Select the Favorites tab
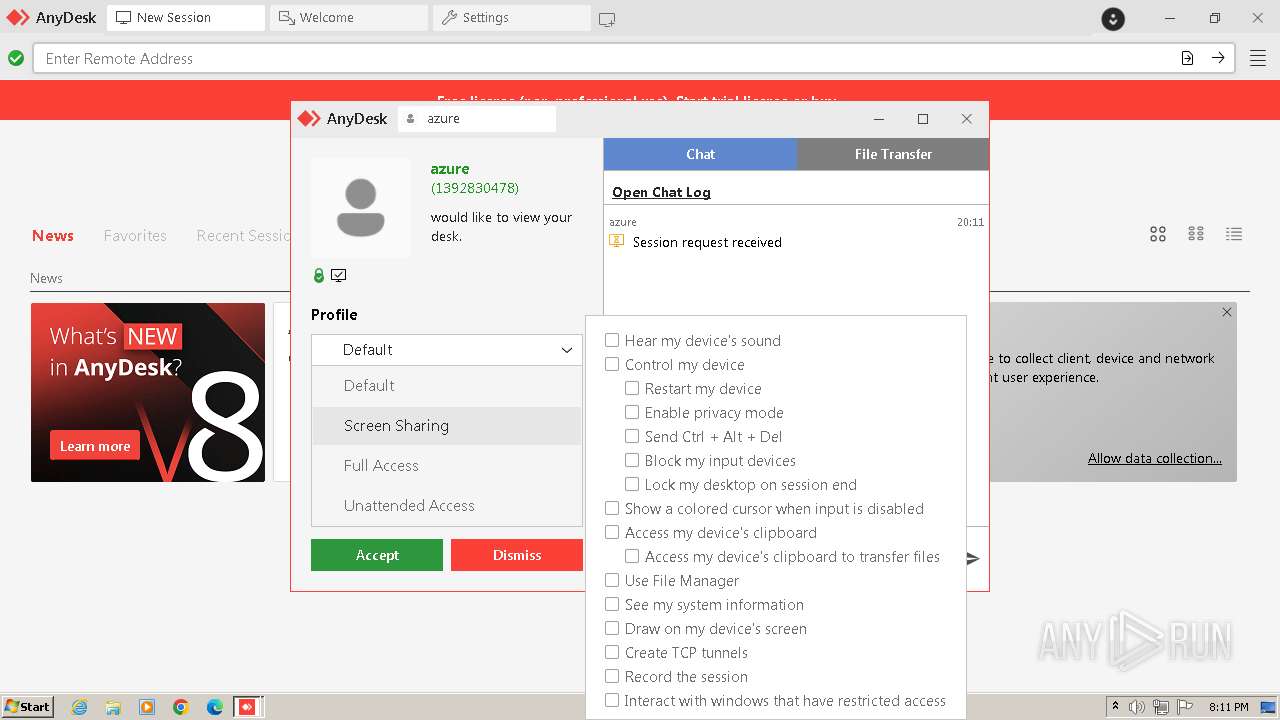1280x720 pixels. pos(135,236)
